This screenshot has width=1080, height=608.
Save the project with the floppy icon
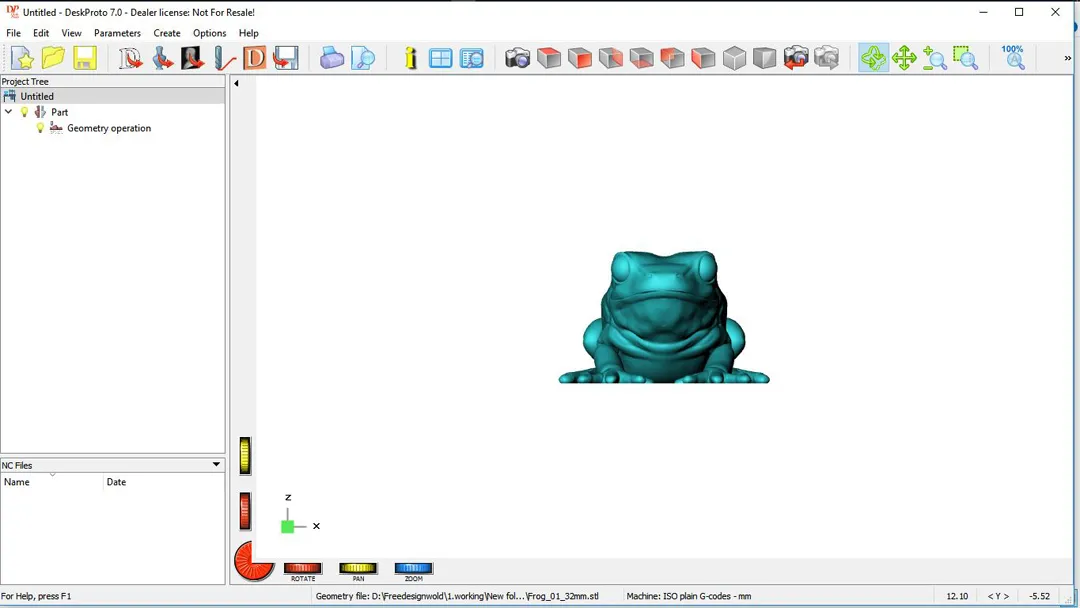(x=85, y=58)
